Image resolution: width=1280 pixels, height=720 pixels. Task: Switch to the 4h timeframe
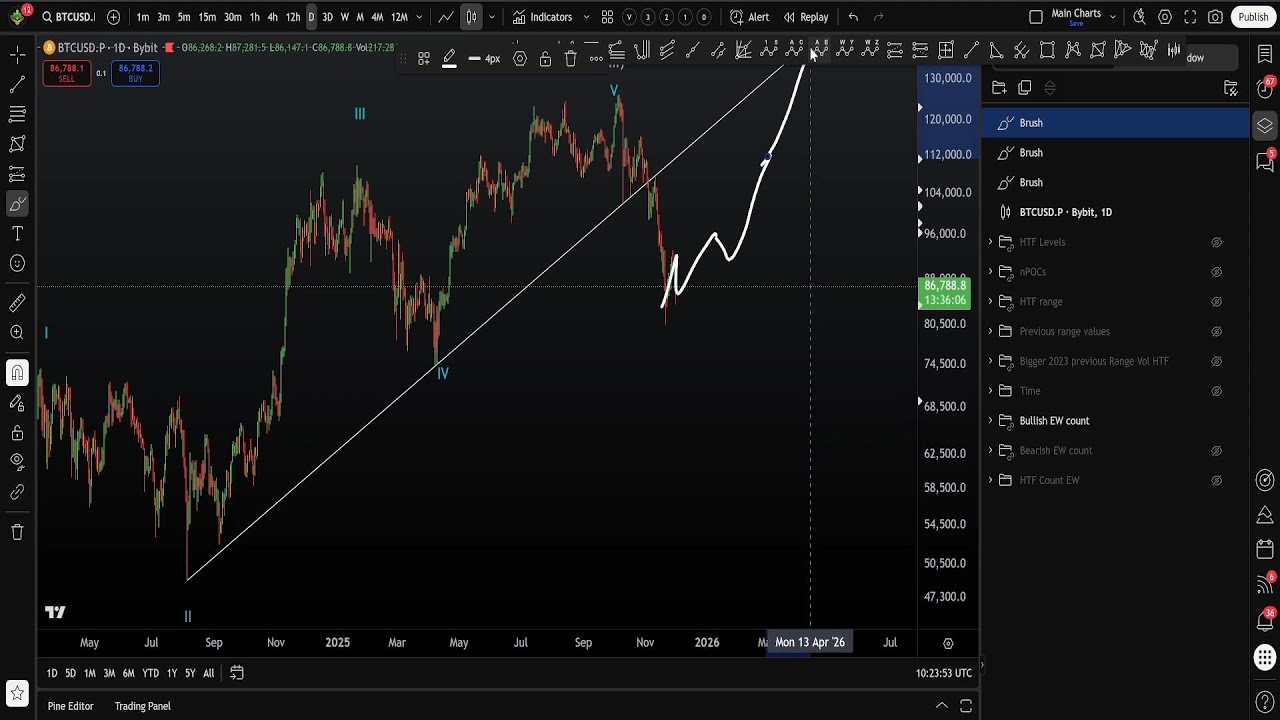click(272, 17)
